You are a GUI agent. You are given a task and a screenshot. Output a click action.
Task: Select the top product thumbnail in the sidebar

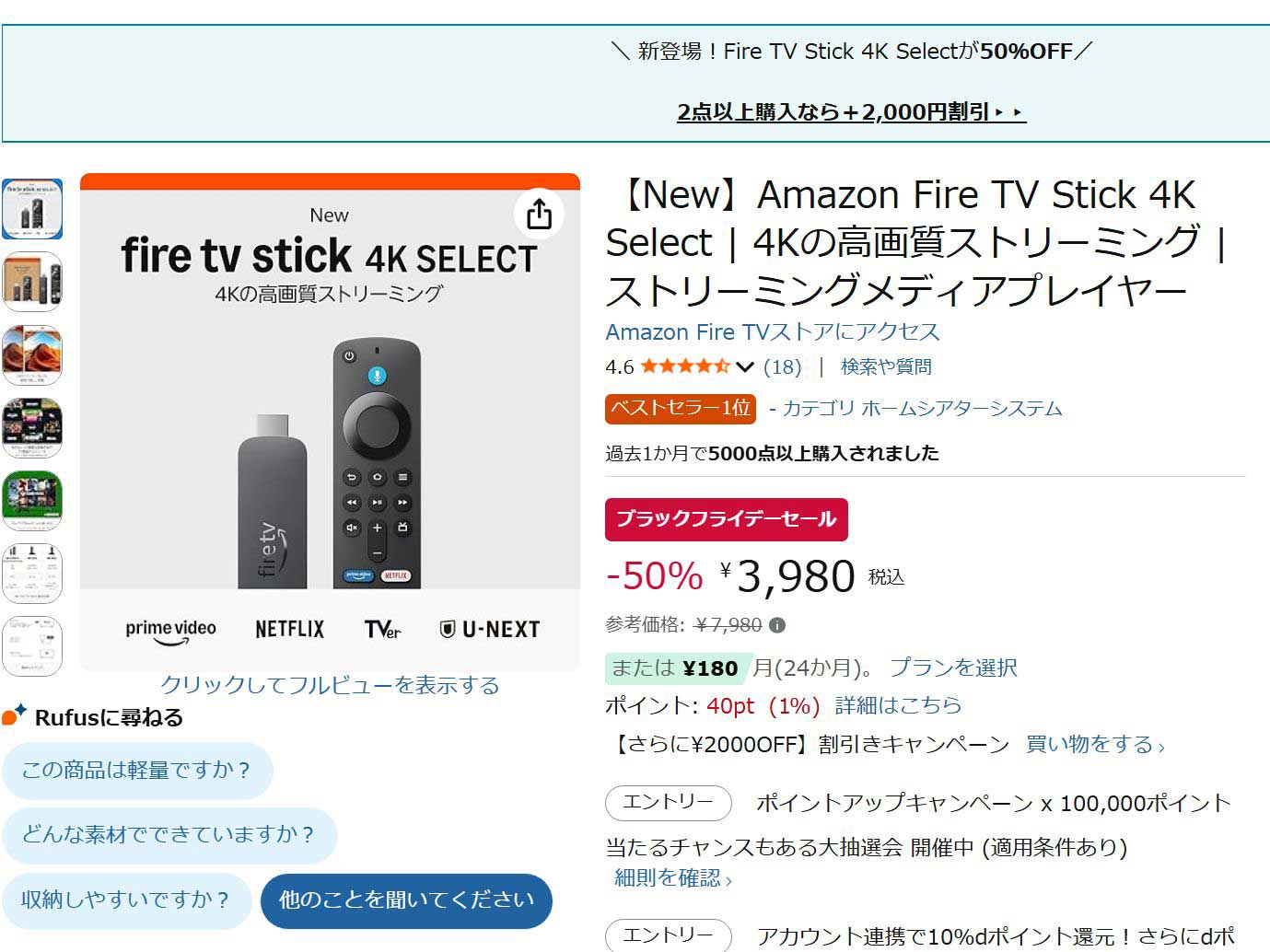[x=33, y=209]
